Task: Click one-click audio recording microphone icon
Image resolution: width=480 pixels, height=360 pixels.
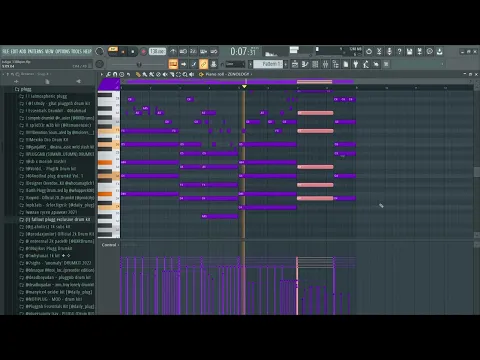Action: tap(389, 51)
